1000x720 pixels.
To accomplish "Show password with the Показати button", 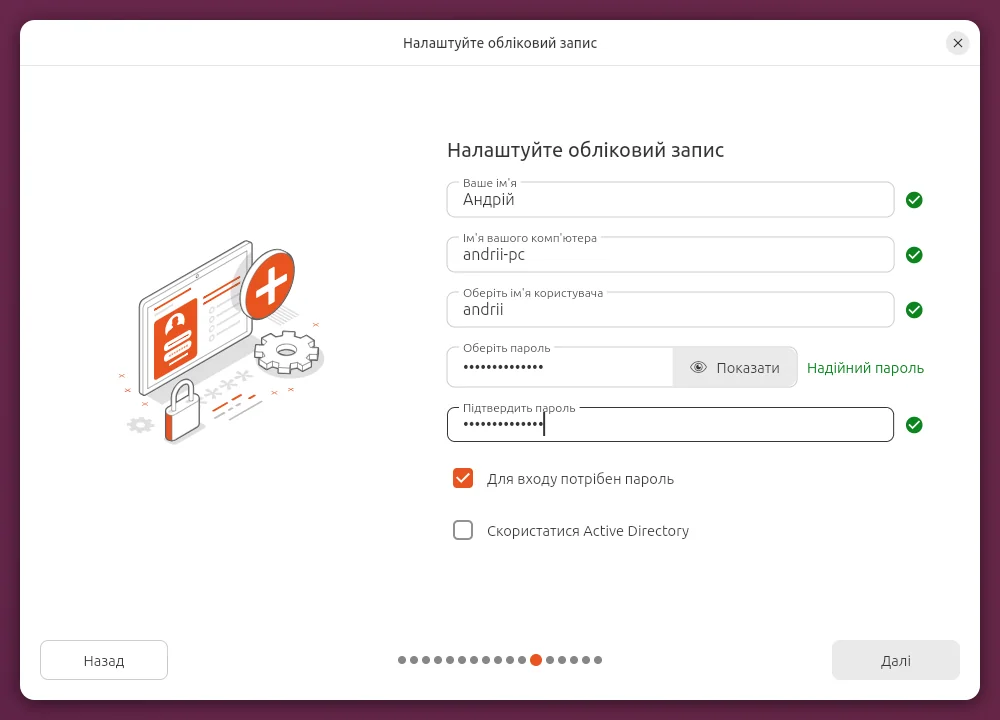I will (x=735, y=367).
